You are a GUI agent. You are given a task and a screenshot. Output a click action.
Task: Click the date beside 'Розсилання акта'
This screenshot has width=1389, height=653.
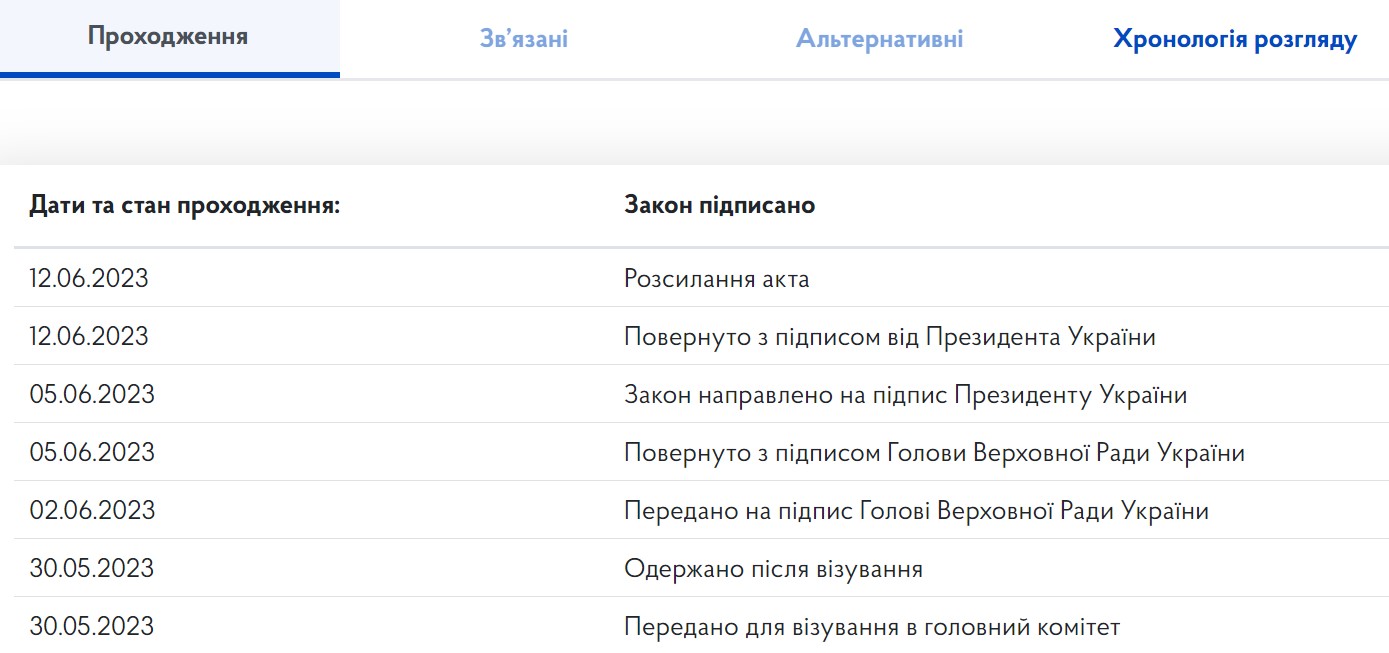(89, 279)
